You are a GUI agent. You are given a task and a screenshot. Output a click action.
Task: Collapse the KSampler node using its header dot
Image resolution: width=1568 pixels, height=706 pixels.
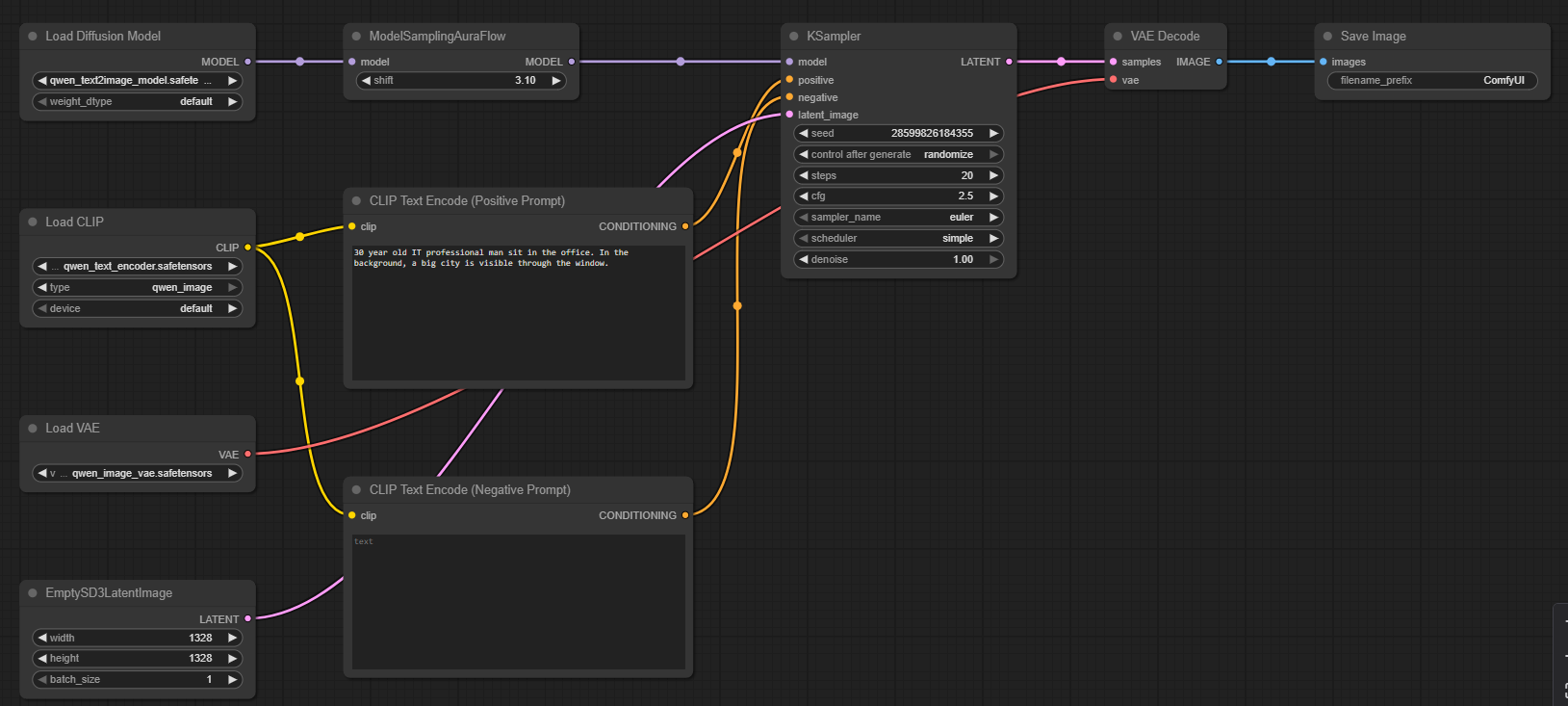(794, 37)
